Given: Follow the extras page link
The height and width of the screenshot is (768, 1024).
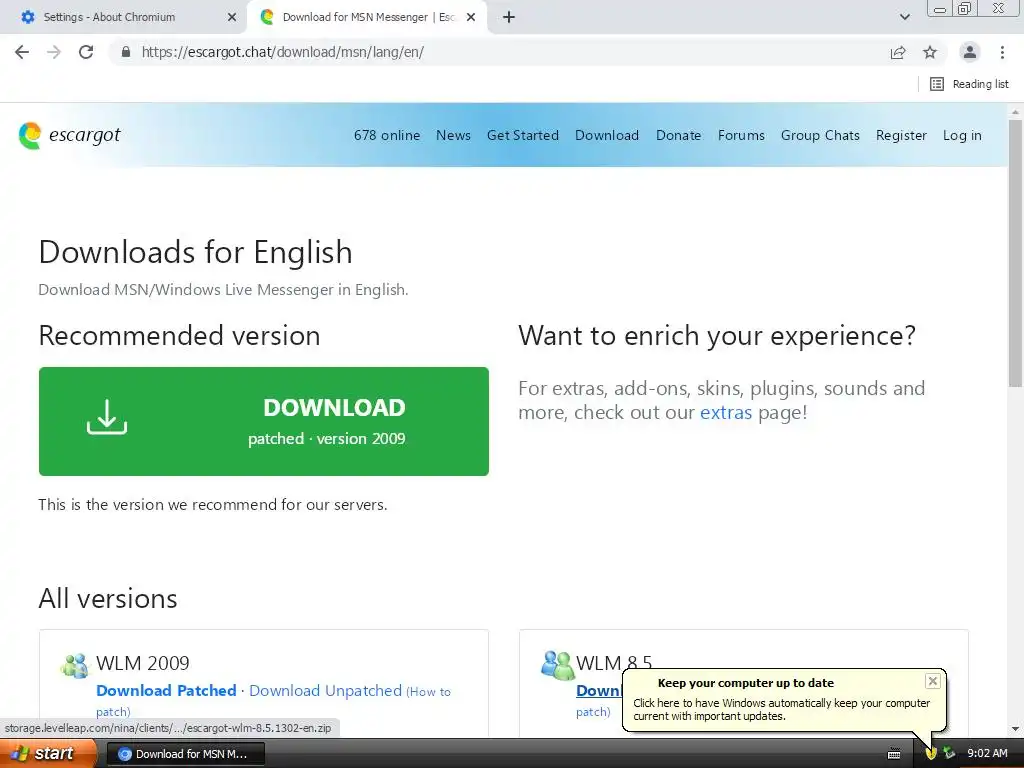Looking at the screenshot, I should tap(726, 413).
